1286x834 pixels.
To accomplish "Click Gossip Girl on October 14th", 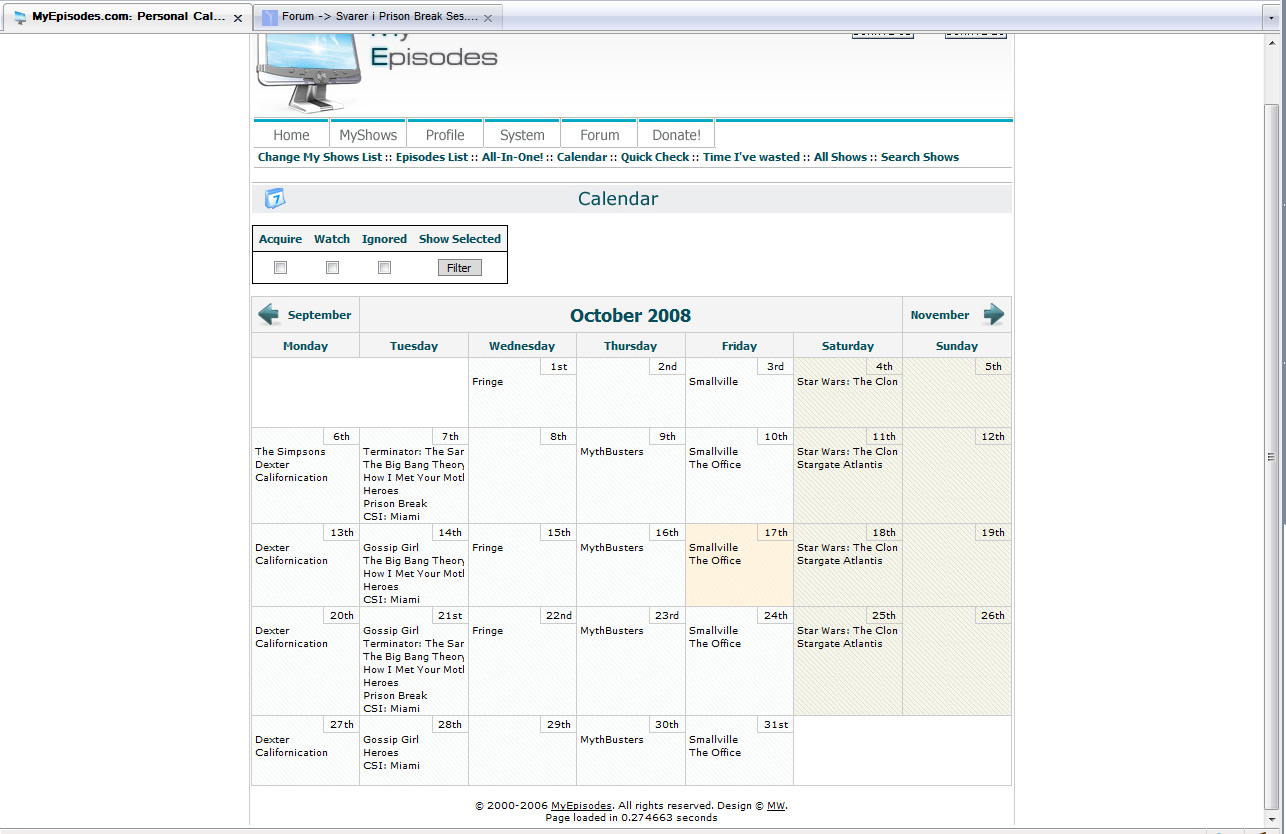I will pos(391,548).
